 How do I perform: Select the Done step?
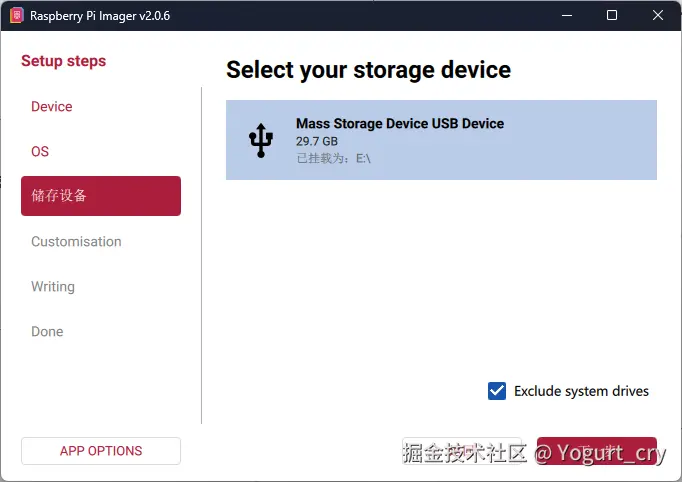47,332
